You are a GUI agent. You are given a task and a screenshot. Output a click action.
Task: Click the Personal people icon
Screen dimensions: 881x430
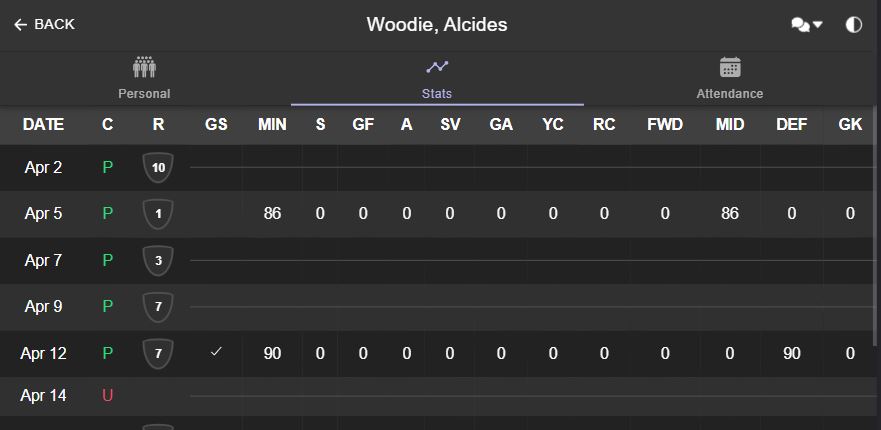(144, 67)
